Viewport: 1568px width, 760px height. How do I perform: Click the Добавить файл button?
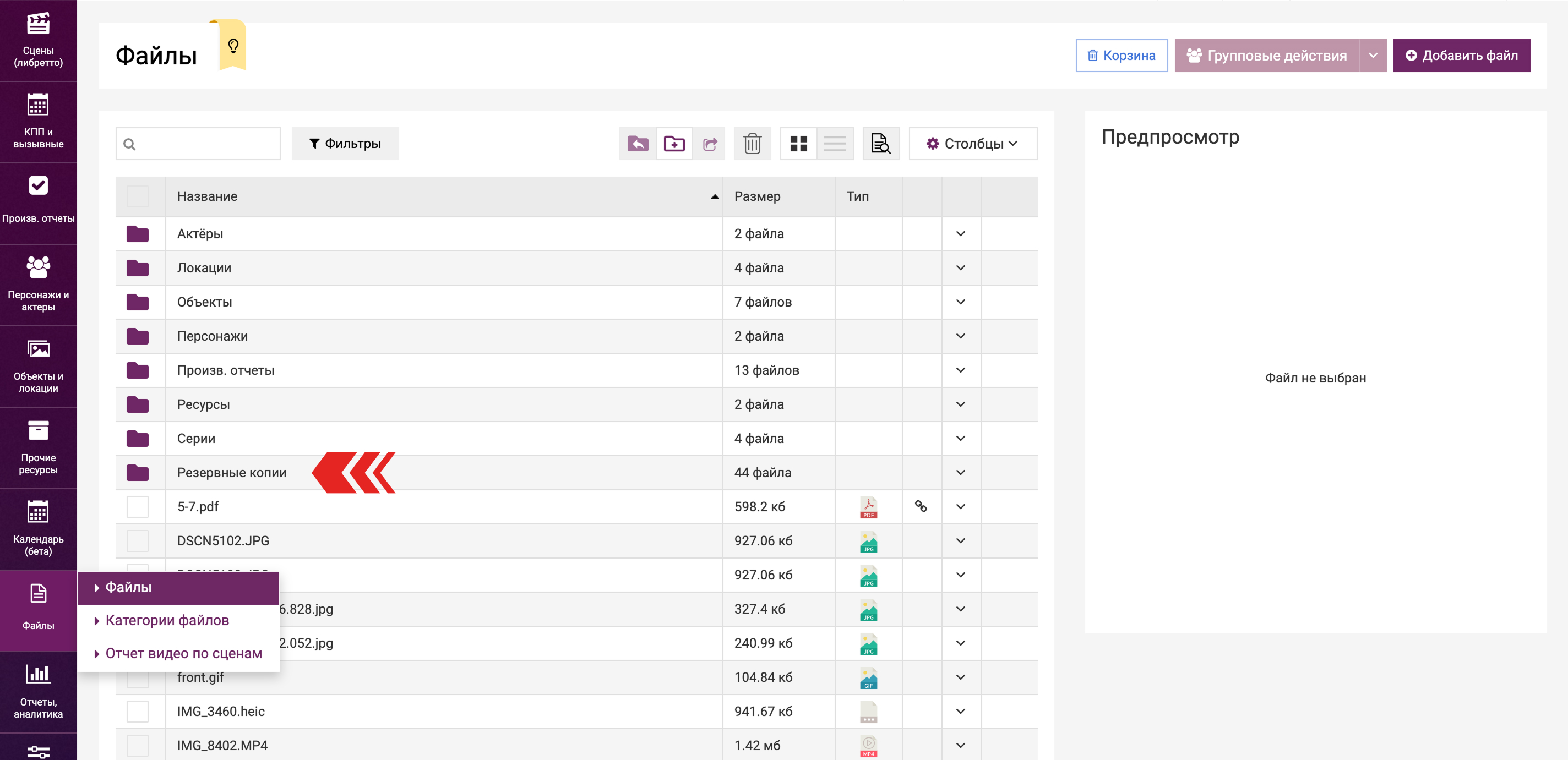[1461, 56]
